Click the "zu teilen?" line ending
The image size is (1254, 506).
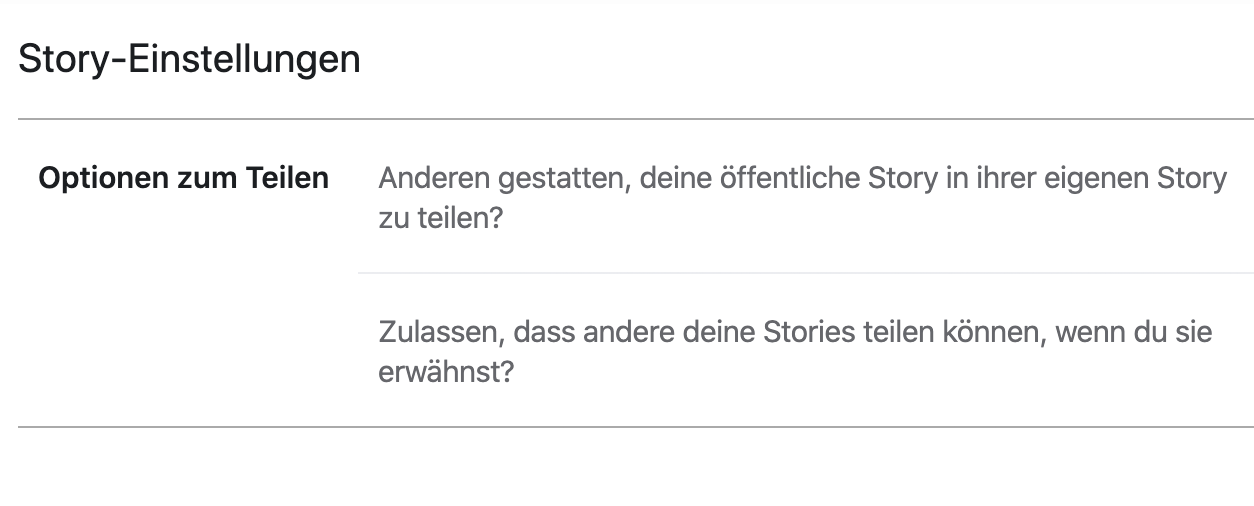point(440,218)
